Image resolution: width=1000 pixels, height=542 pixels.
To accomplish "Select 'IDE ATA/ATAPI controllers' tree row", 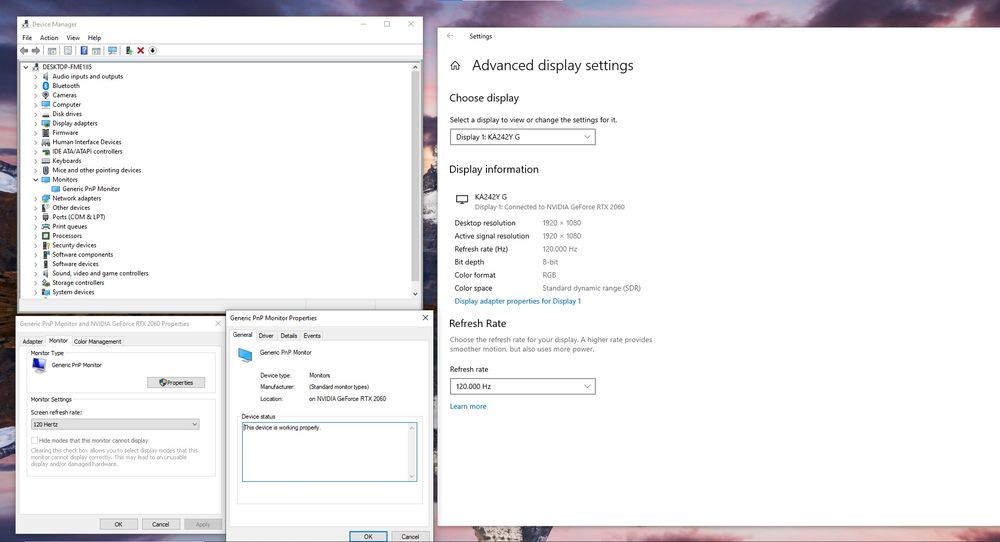I will [87, 152].
